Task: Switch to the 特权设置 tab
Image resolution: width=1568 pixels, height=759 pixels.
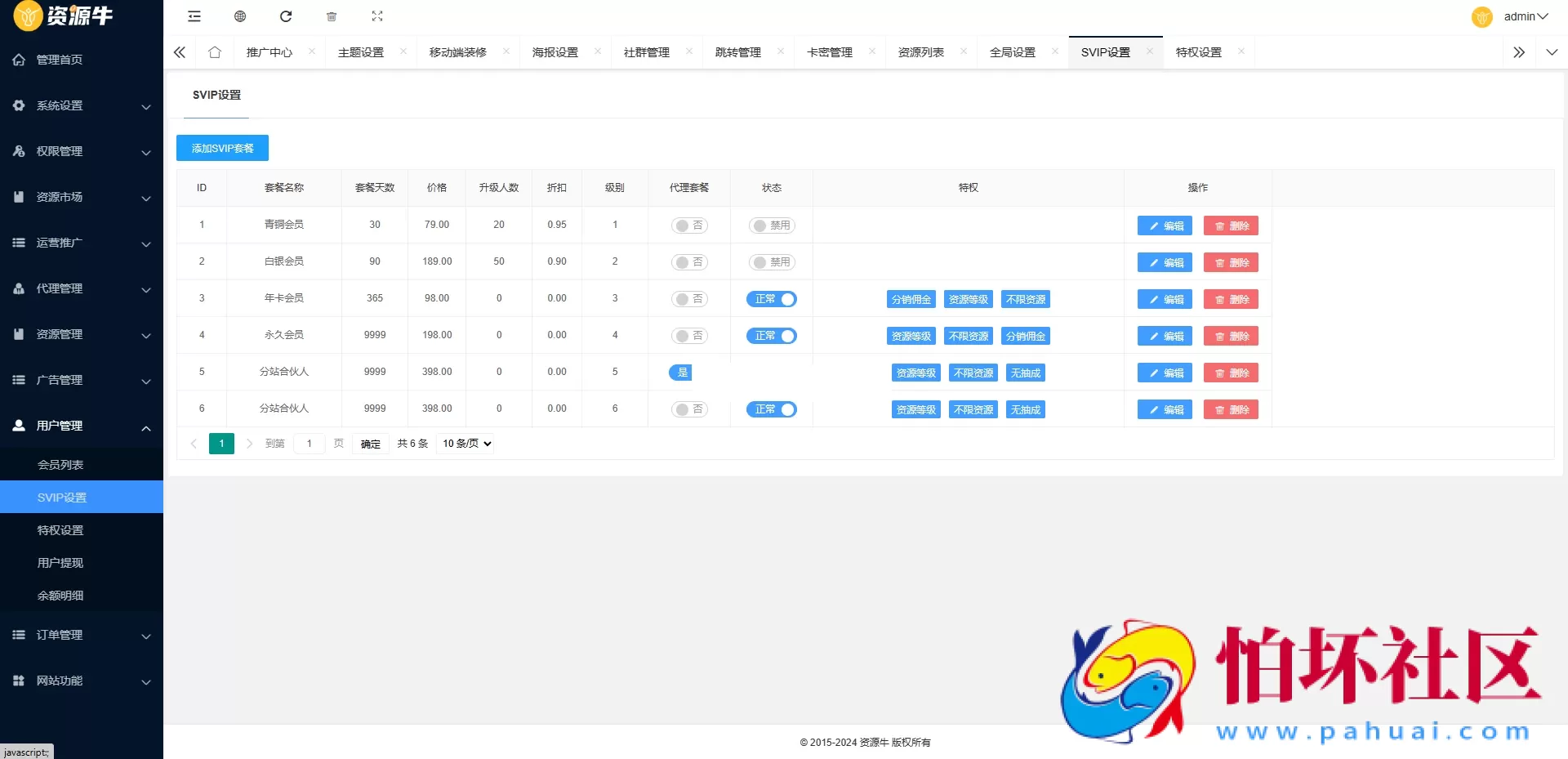Action: [x=1197, y=51]
